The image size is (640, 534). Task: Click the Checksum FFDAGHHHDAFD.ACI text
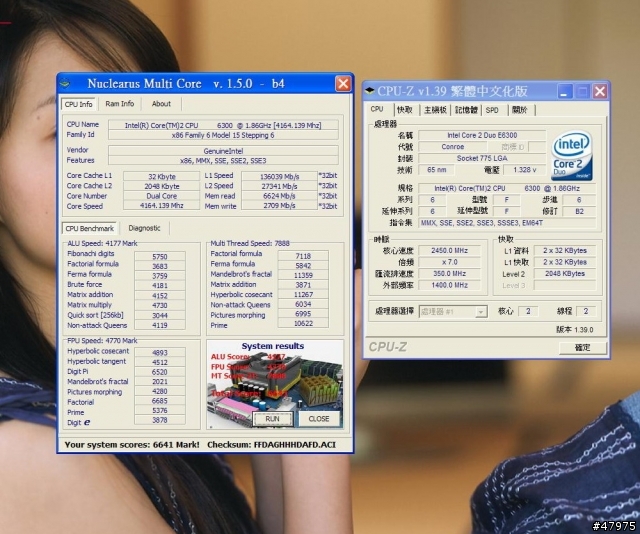point(271,445)
